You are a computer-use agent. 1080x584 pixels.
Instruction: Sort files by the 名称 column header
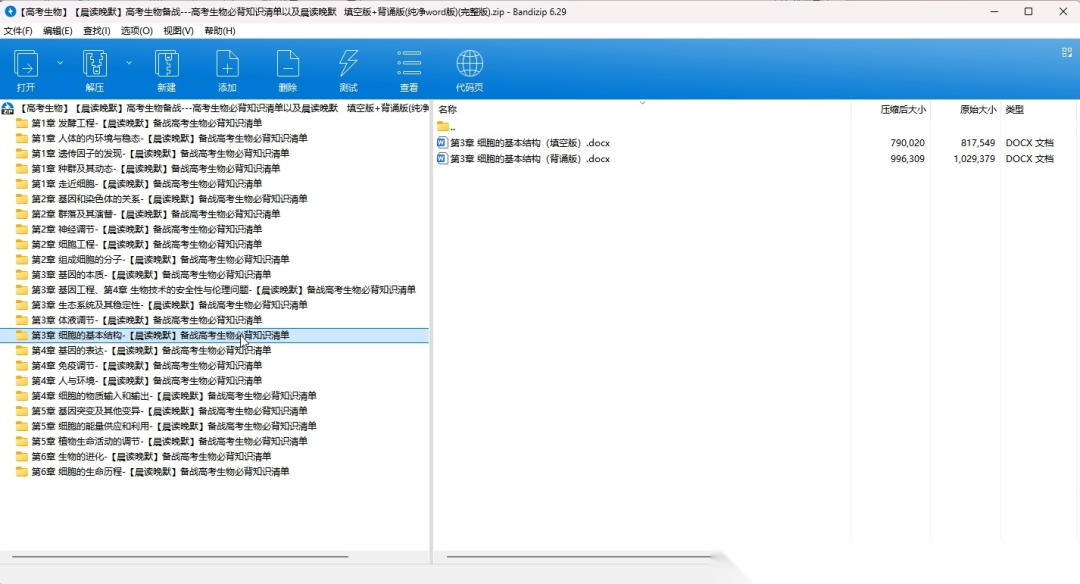coord(448,109)
